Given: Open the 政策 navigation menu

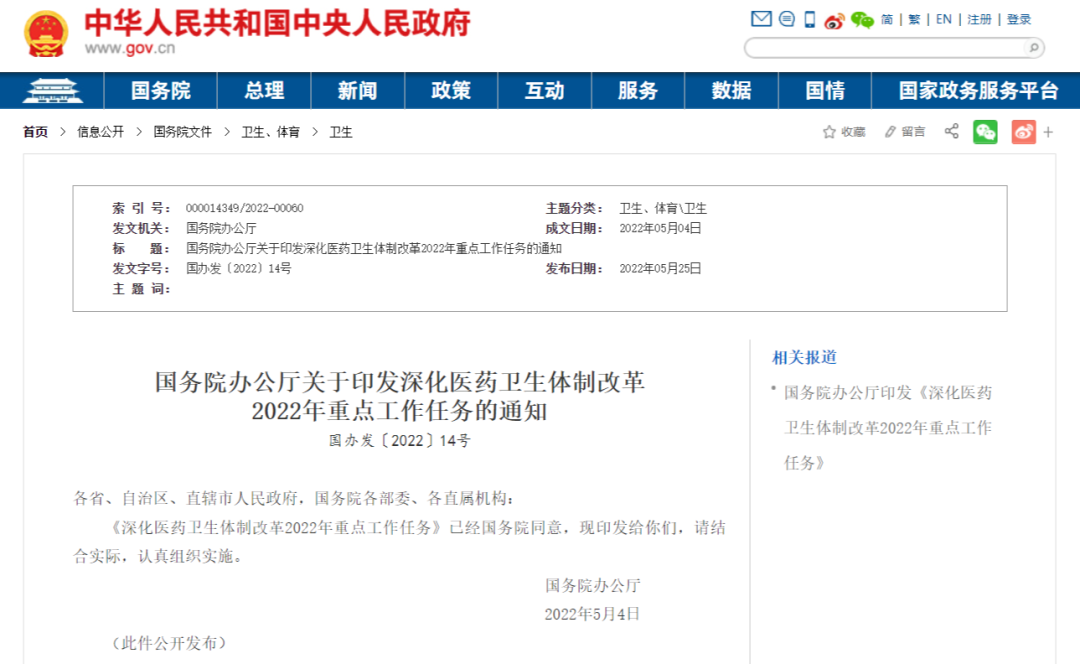Looking at the screenshot, I should click(x=450, y=91).
